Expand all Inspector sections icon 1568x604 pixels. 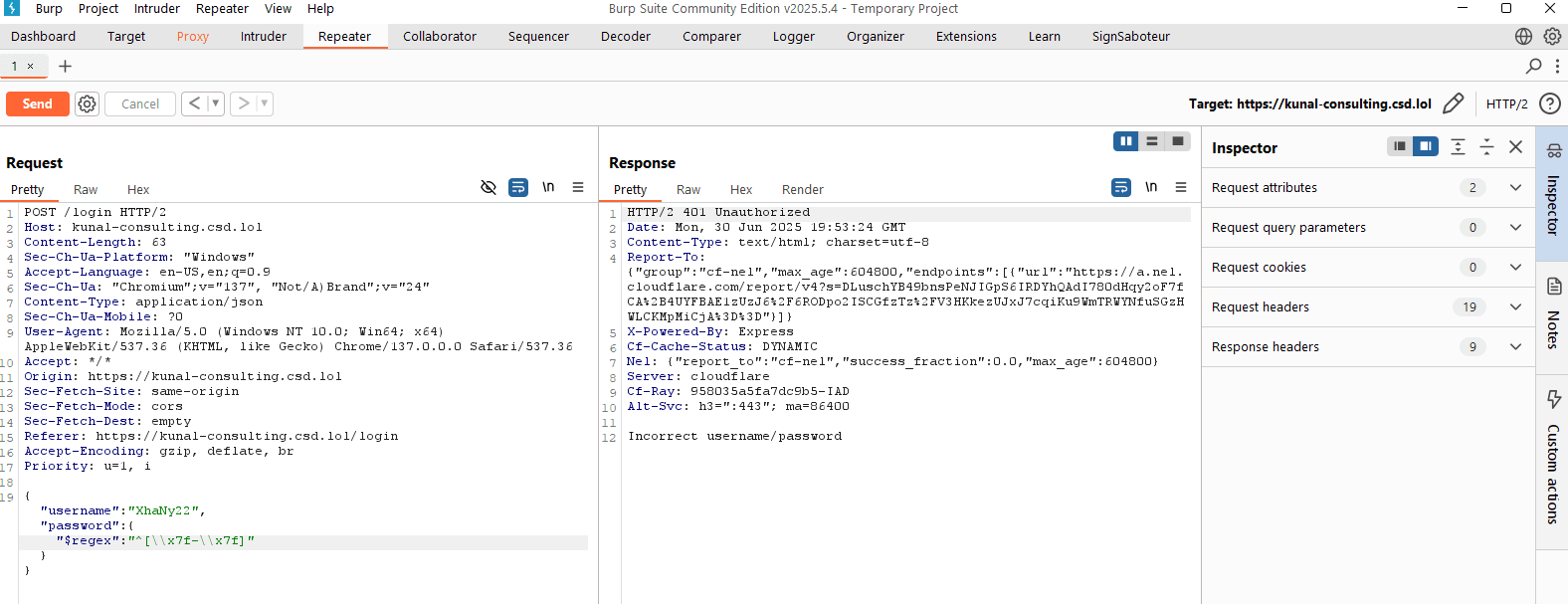point(1458,146)
